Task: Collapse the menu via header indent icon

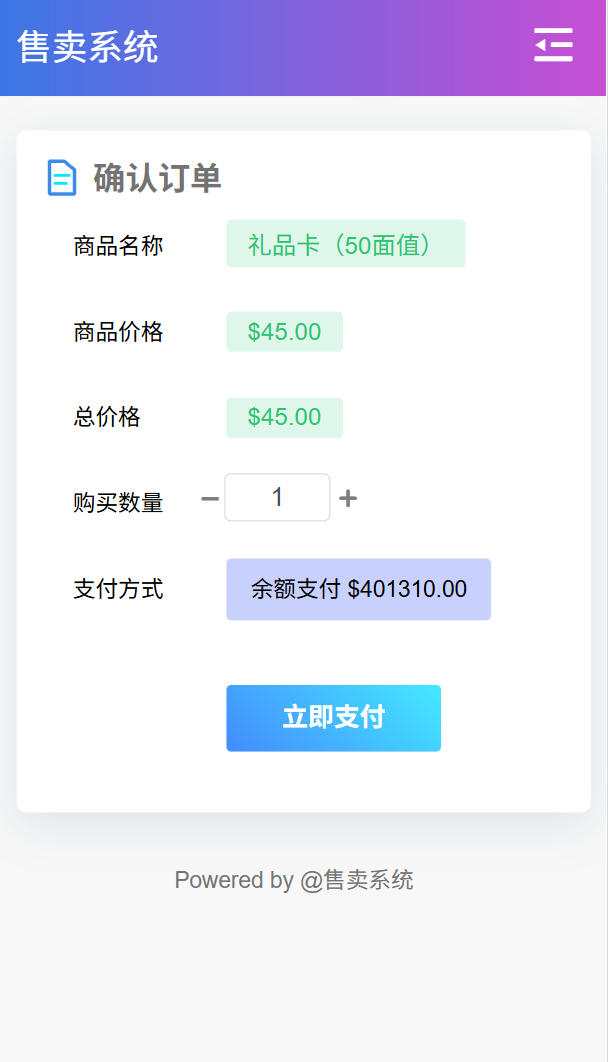Action: [553, 46]
